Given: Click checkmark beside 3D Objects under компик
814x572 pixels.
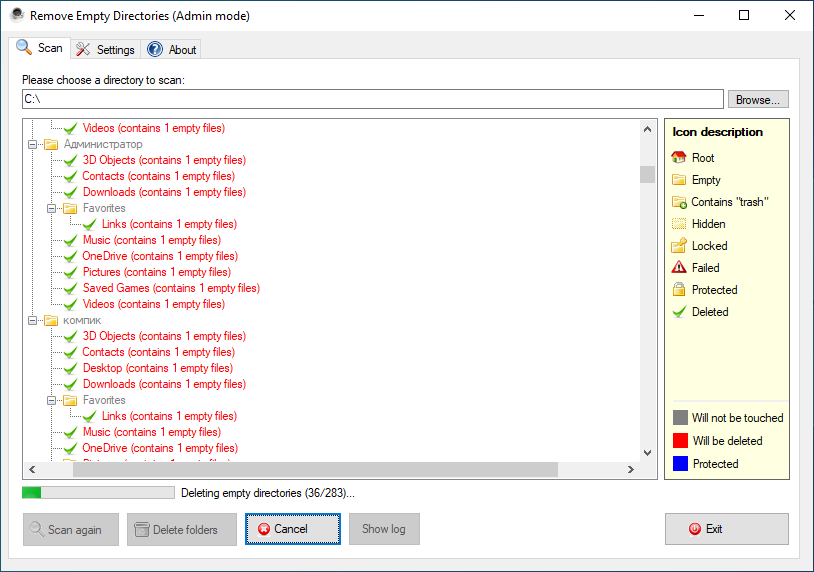Looking at the screenshot, I should coord(70,336).
